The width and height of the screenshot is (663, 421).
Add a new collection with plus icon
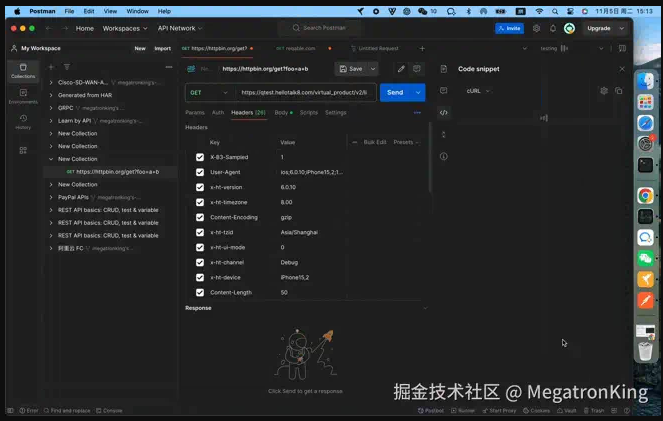click(x=51, y=67)
